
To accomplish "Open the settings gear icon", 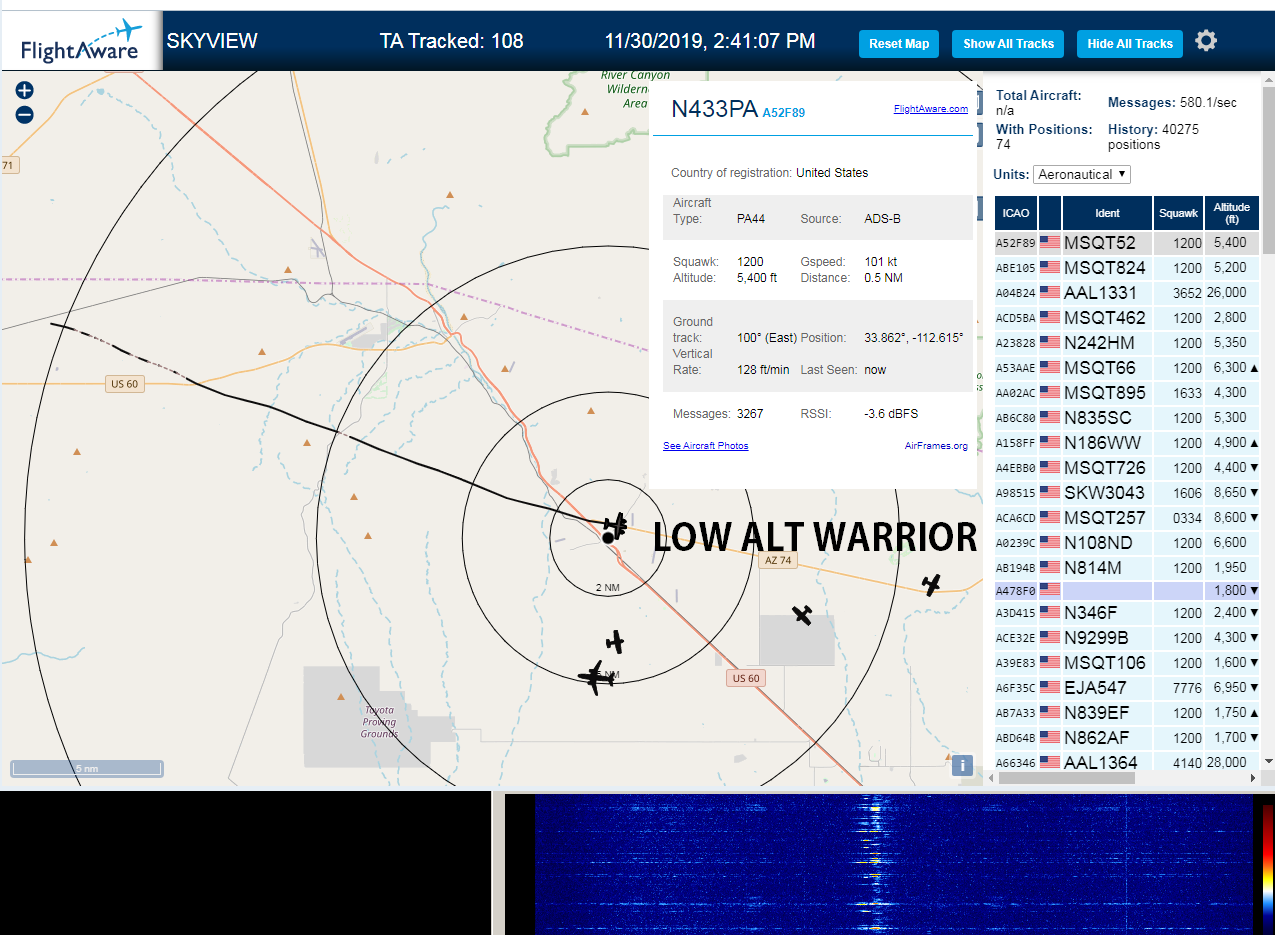I will [1206, 41].
